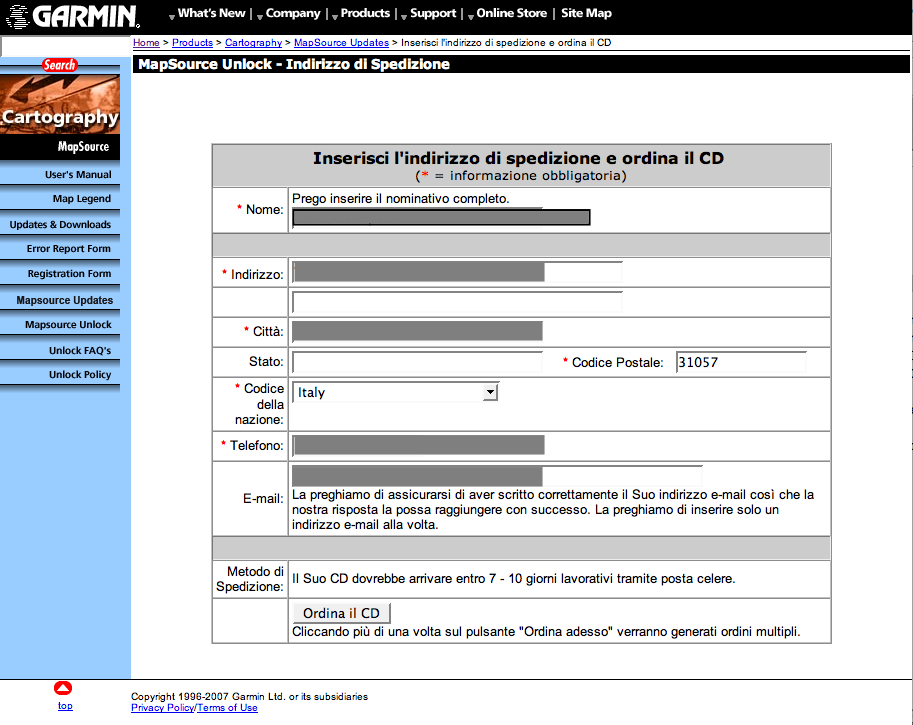Open the Error Report Form
913x725 pixels.
click(x=68, y=249)
